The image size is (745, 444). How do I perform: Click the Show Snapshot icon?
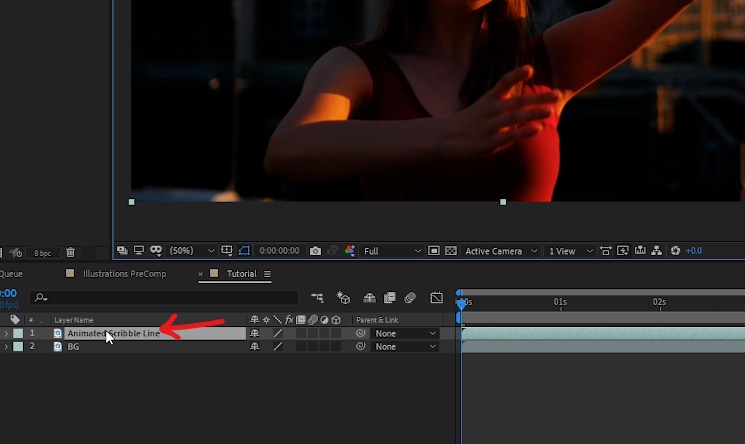(x=333, y=251)
